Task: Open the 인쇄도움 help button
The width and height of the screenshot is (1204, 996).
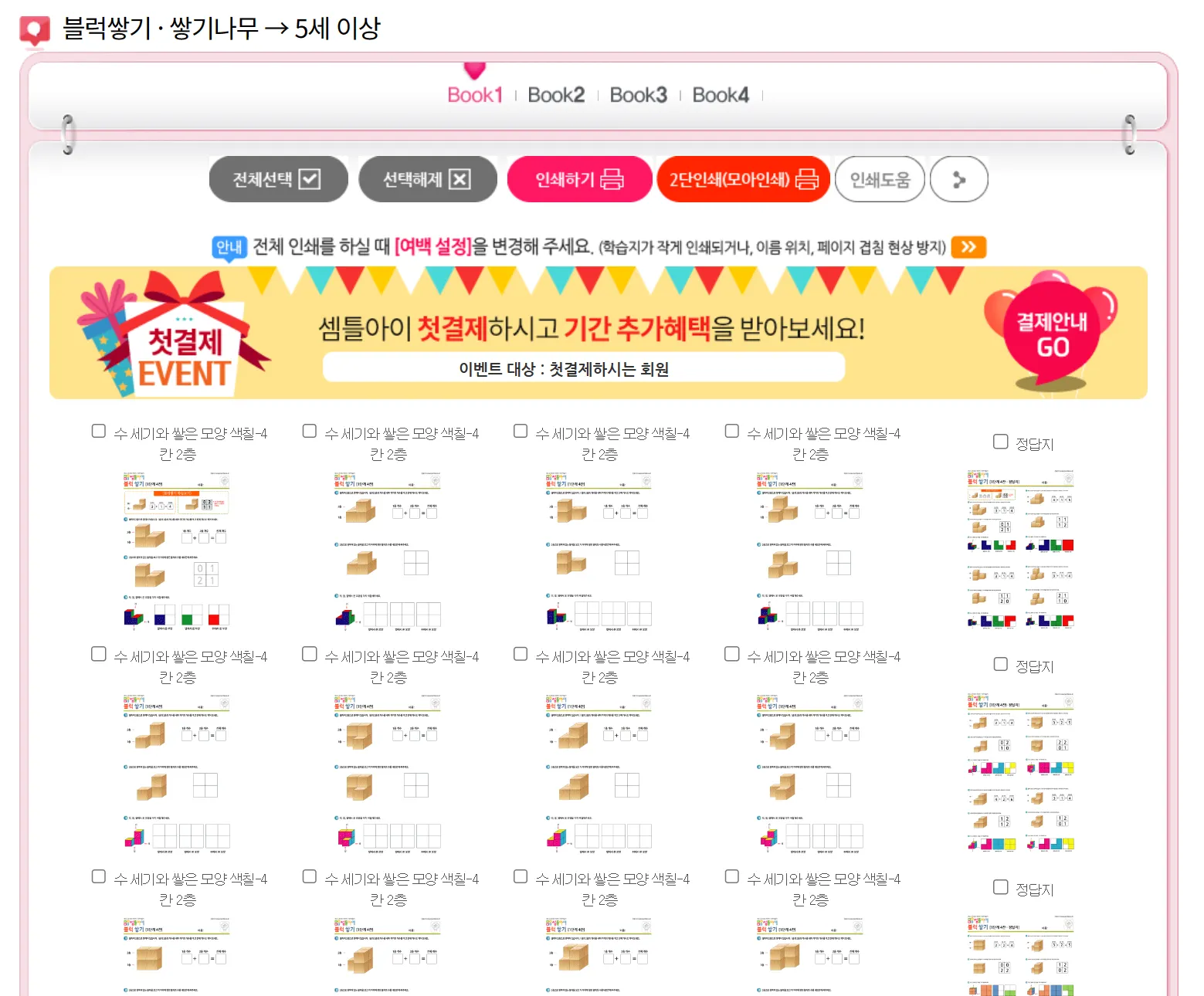Action: tap(880, 179)
